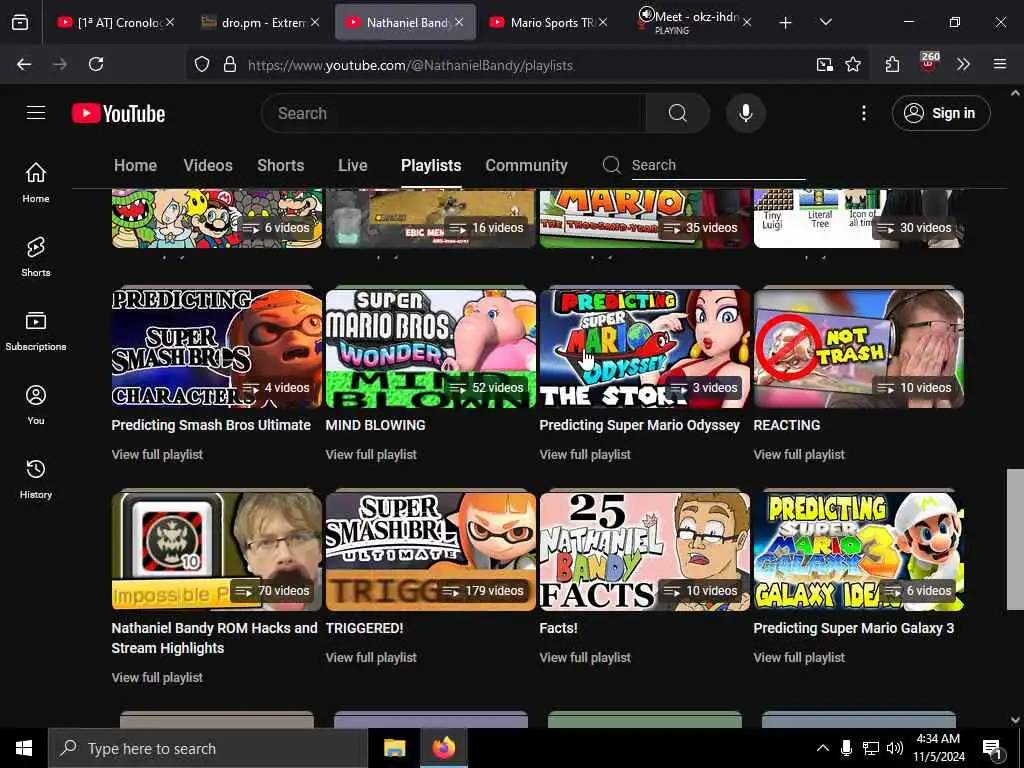Mute the Meet tab audio icon

(646, 14)
